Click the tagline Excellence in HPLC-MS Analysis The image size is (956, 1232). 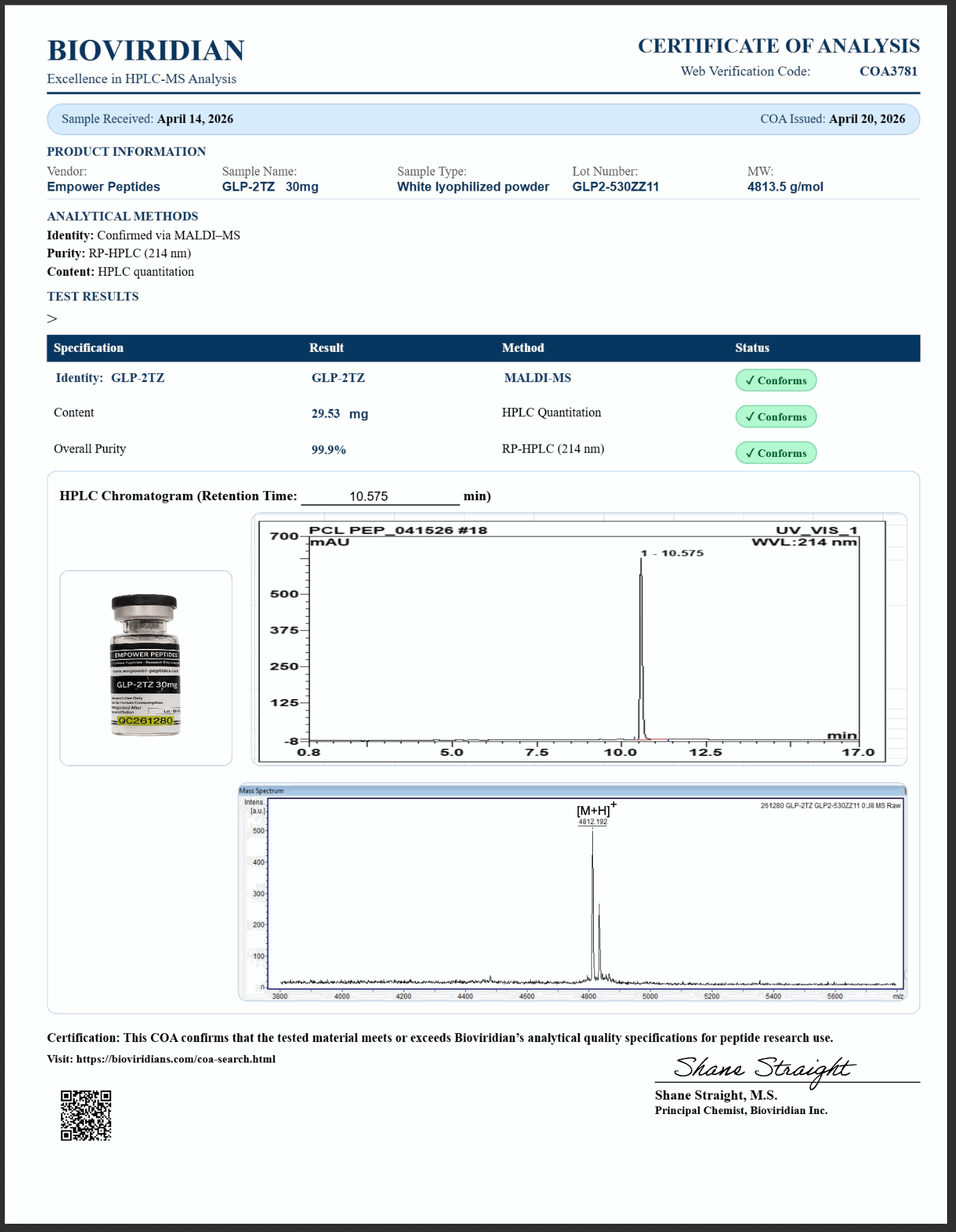coord(141,79)
